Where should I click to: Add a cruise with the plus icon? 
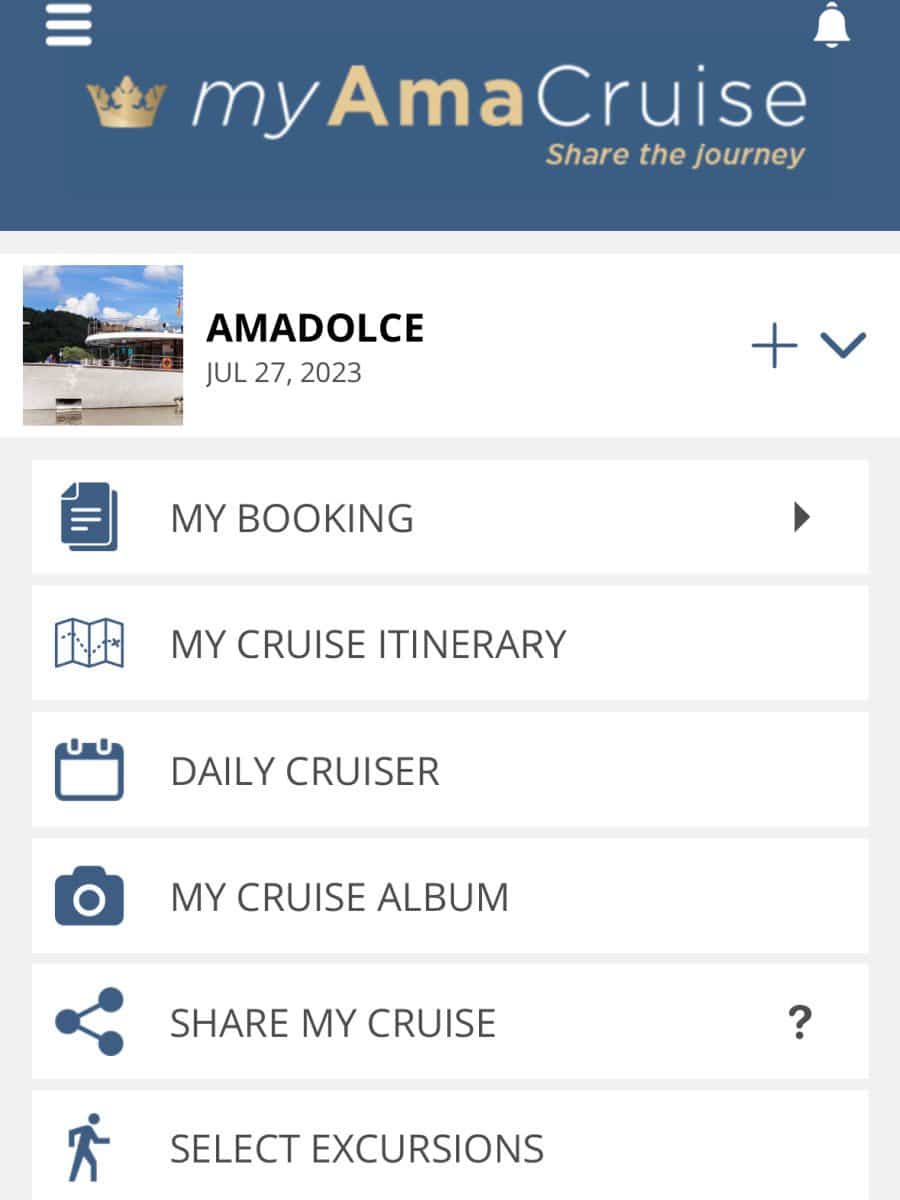[775, 345]
